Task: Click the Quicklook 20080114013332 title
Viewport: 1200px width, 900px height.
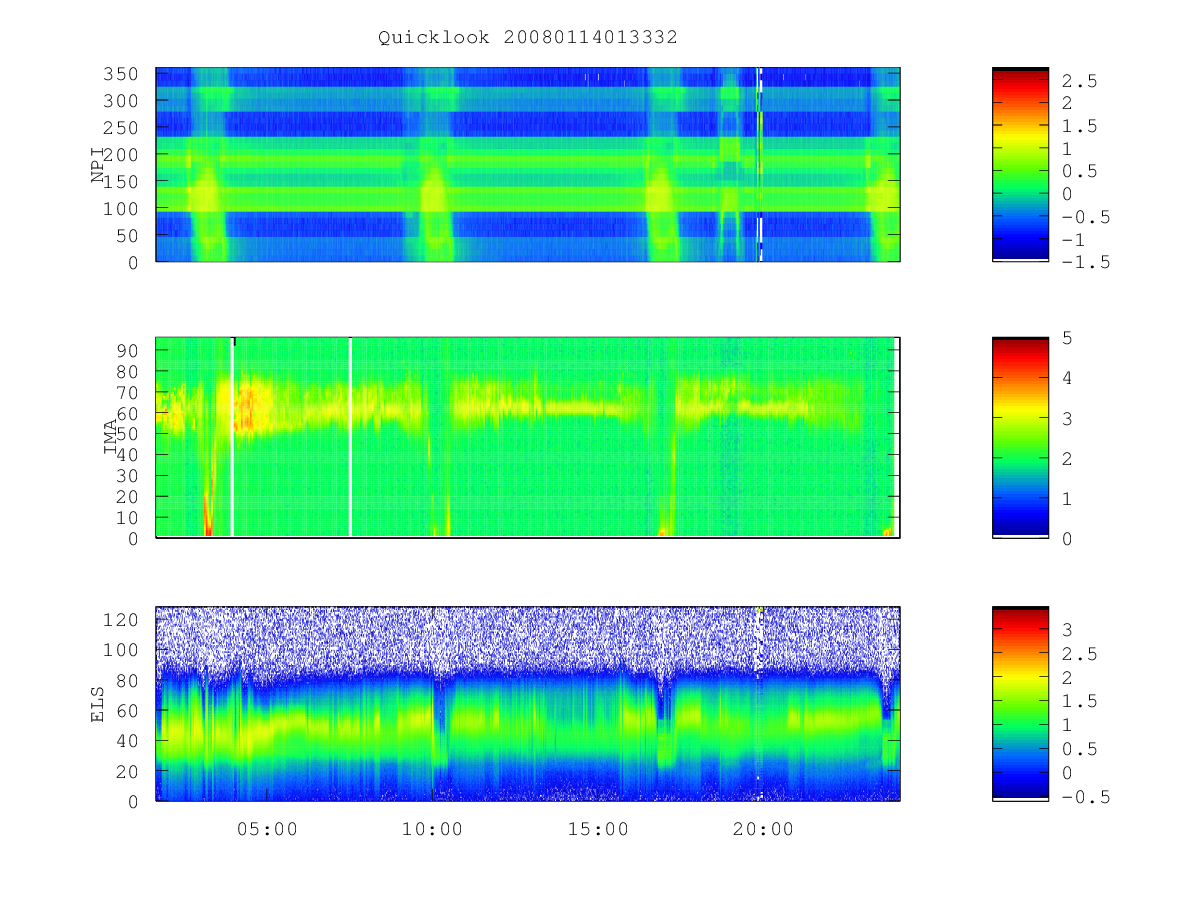Action: click(x=528, y=38)
